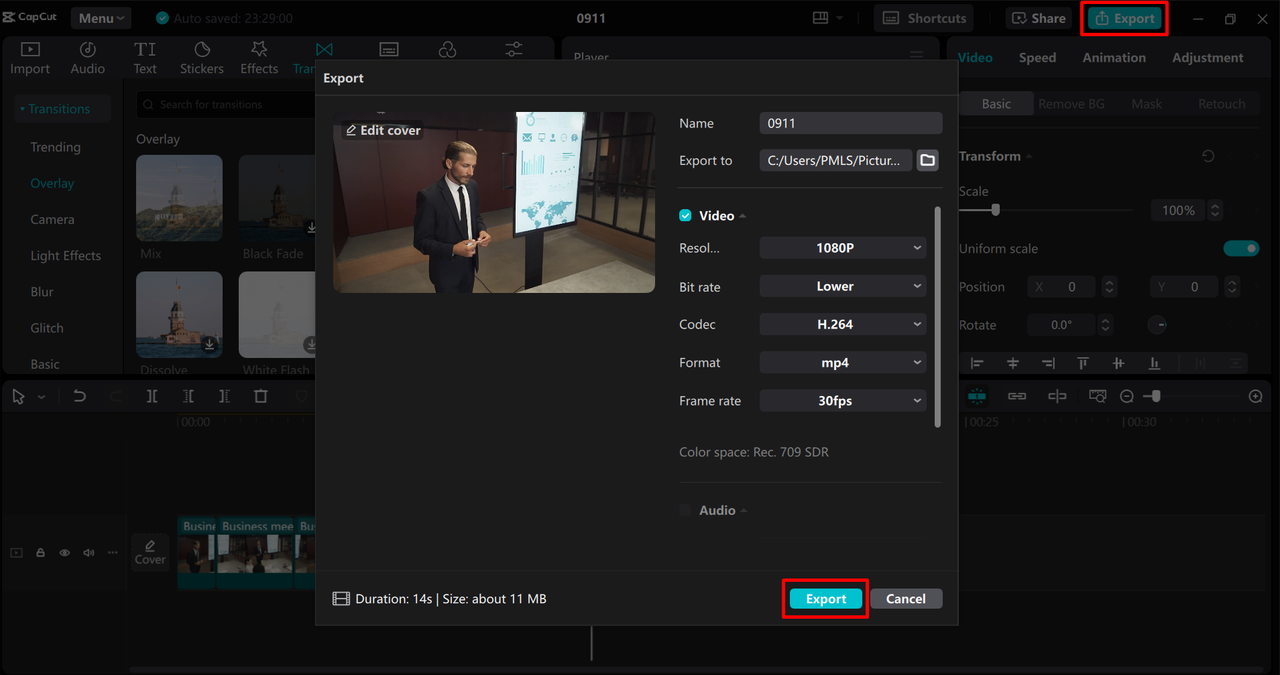Image resolution: width=1280 pixels, height=675 pixels.
Task: Toggle the clip linkage chain icon
Action: (x=1017, y=397)
